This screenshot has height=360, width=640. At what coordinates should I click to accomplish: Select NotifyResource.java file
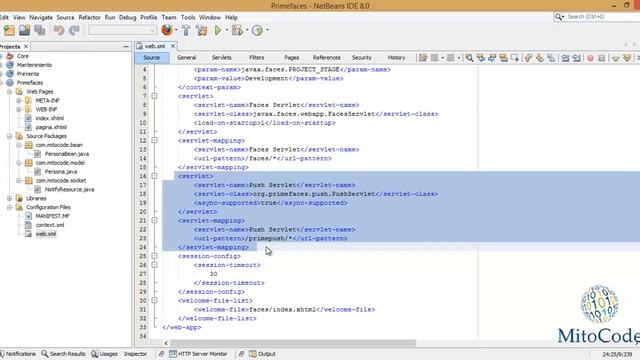(x=69, y=189)
